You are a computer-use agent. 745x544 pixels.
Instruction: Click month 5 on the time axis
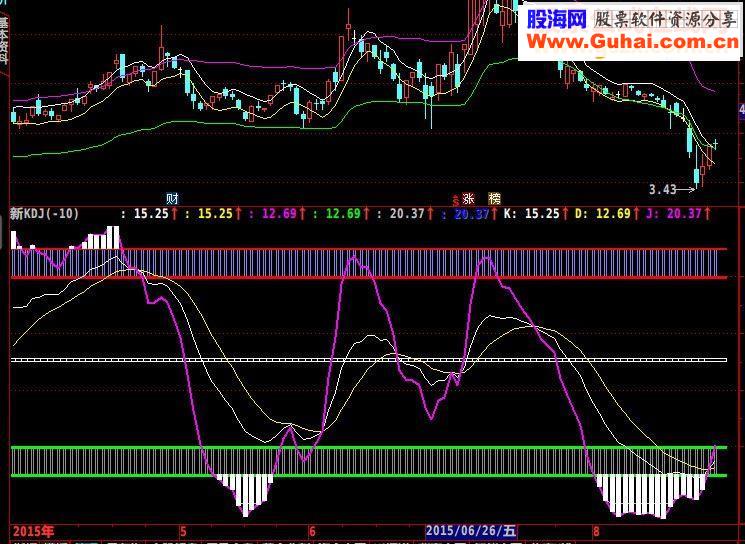pyautogui.click(x=182, y=531)
